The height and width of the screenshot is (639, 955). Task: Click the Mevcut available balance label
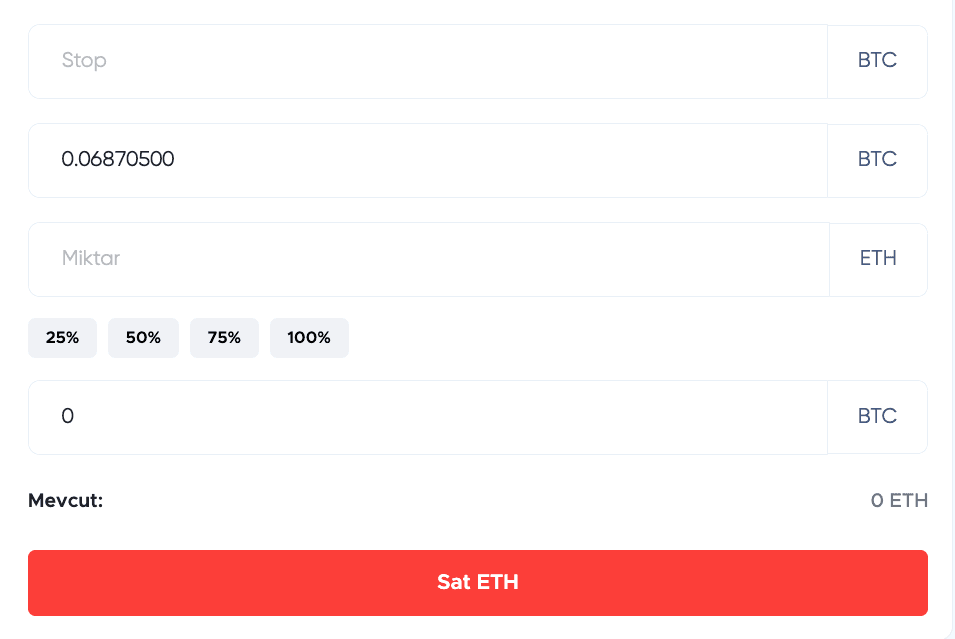[66, 500]
